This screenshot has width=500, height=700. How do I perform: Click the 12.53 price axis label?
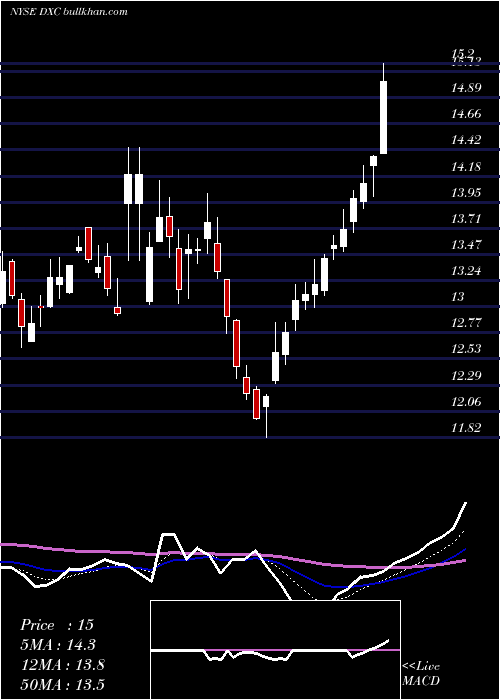[x=466, y=349]
